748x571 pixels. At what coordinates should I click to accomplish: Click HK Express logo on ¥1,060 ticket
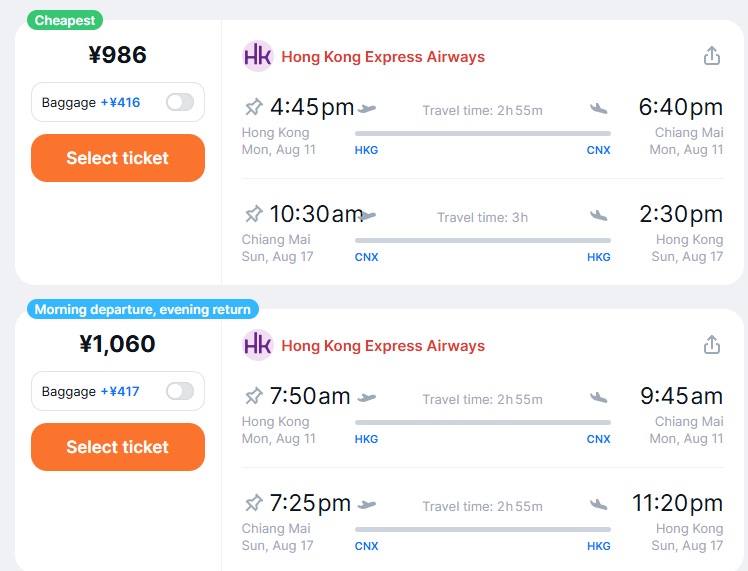(258, 345)
